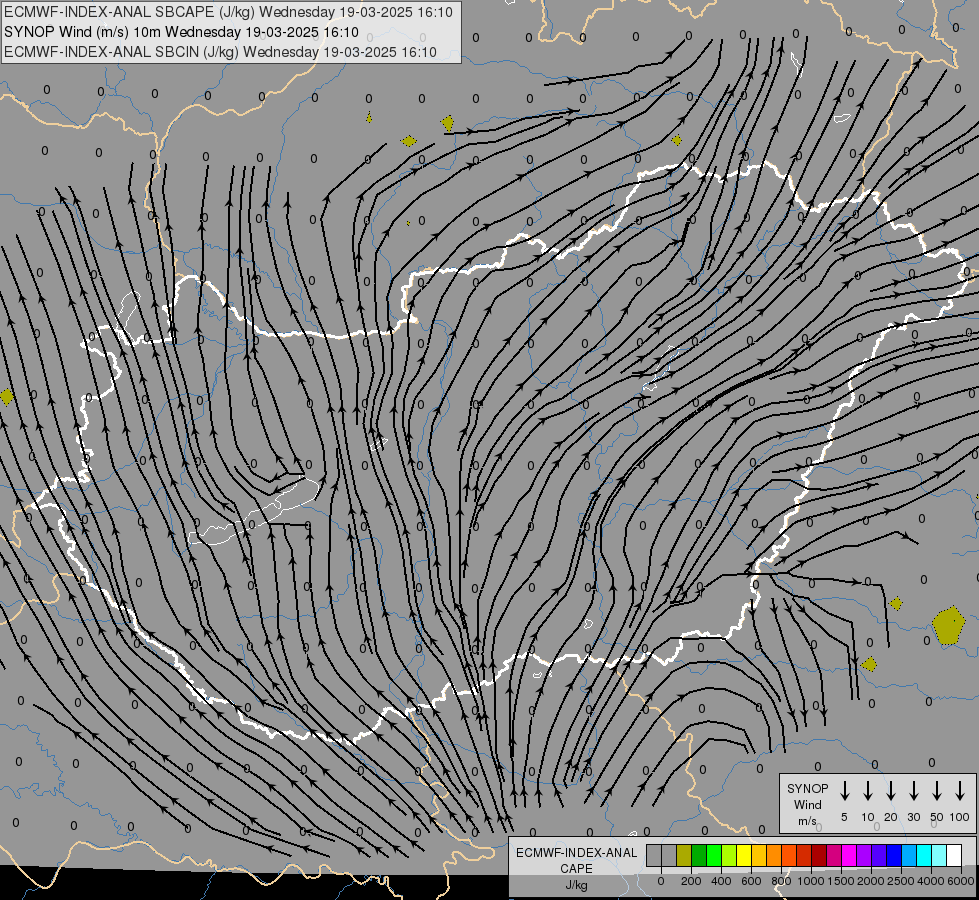The image size is (979, 900).
Task: Click the 6000 tick label on the CAPE scale
Action: pos(960,881)
